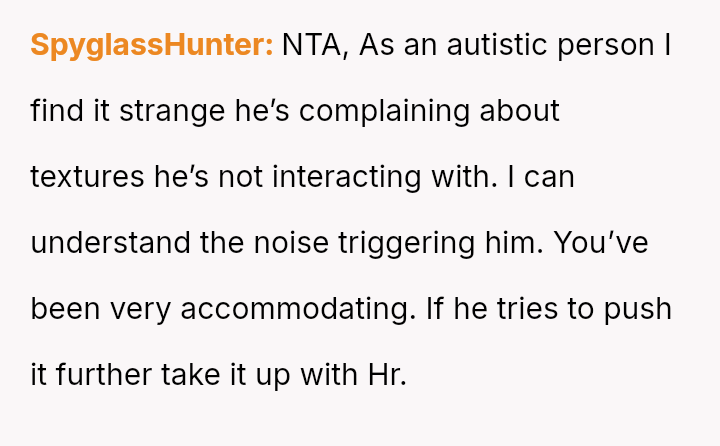Click the word "interacting" in the comment
720x446 pixels.
coord(394,177)
